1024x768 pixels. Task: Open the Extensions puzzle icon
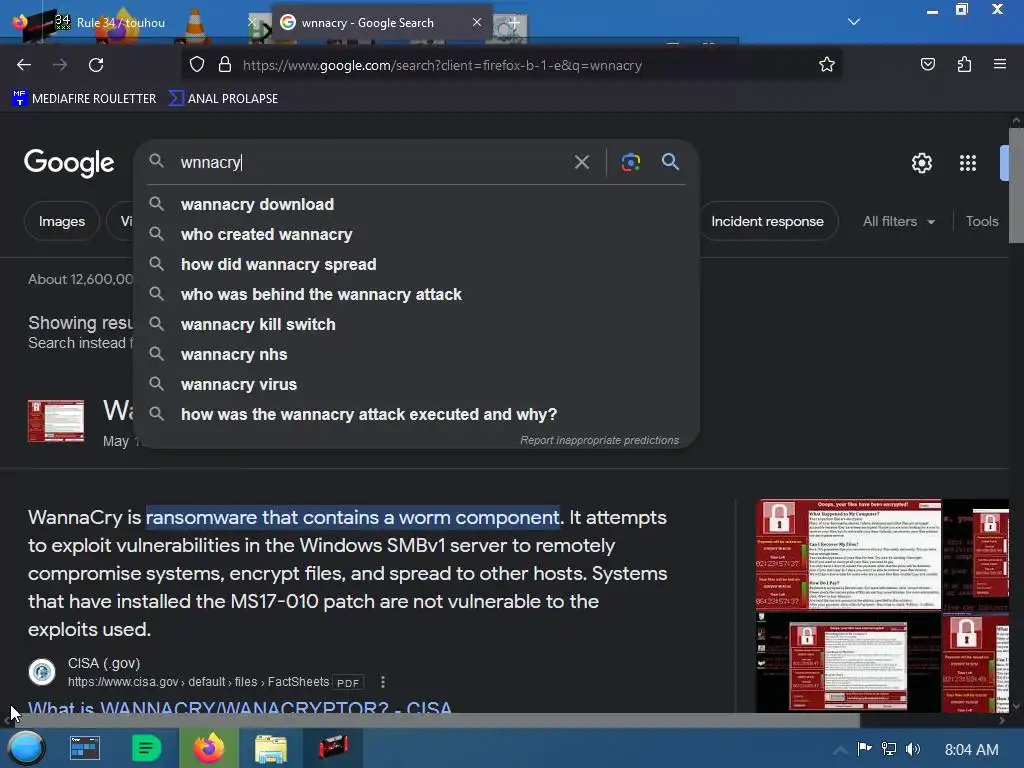964,65
